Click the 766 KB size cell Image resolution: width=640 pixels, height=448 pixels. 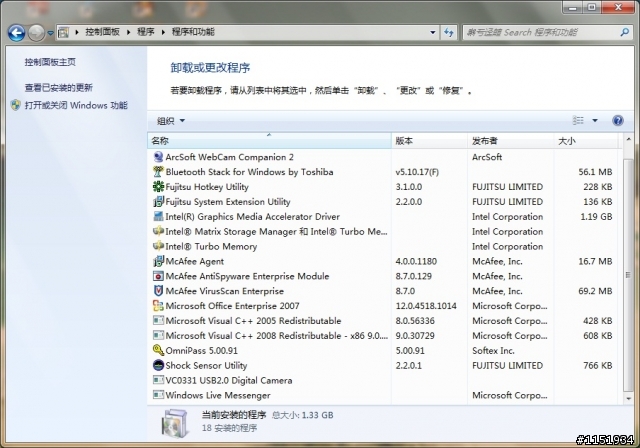(598, 365)
